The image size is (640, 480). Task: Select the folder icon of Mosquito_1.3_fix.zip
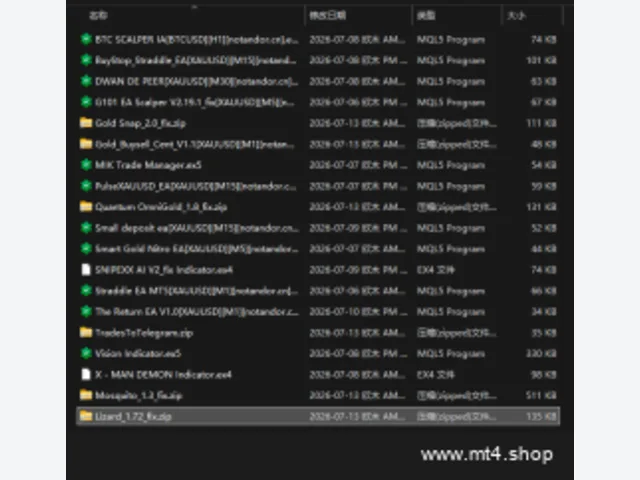coord(86,395)
